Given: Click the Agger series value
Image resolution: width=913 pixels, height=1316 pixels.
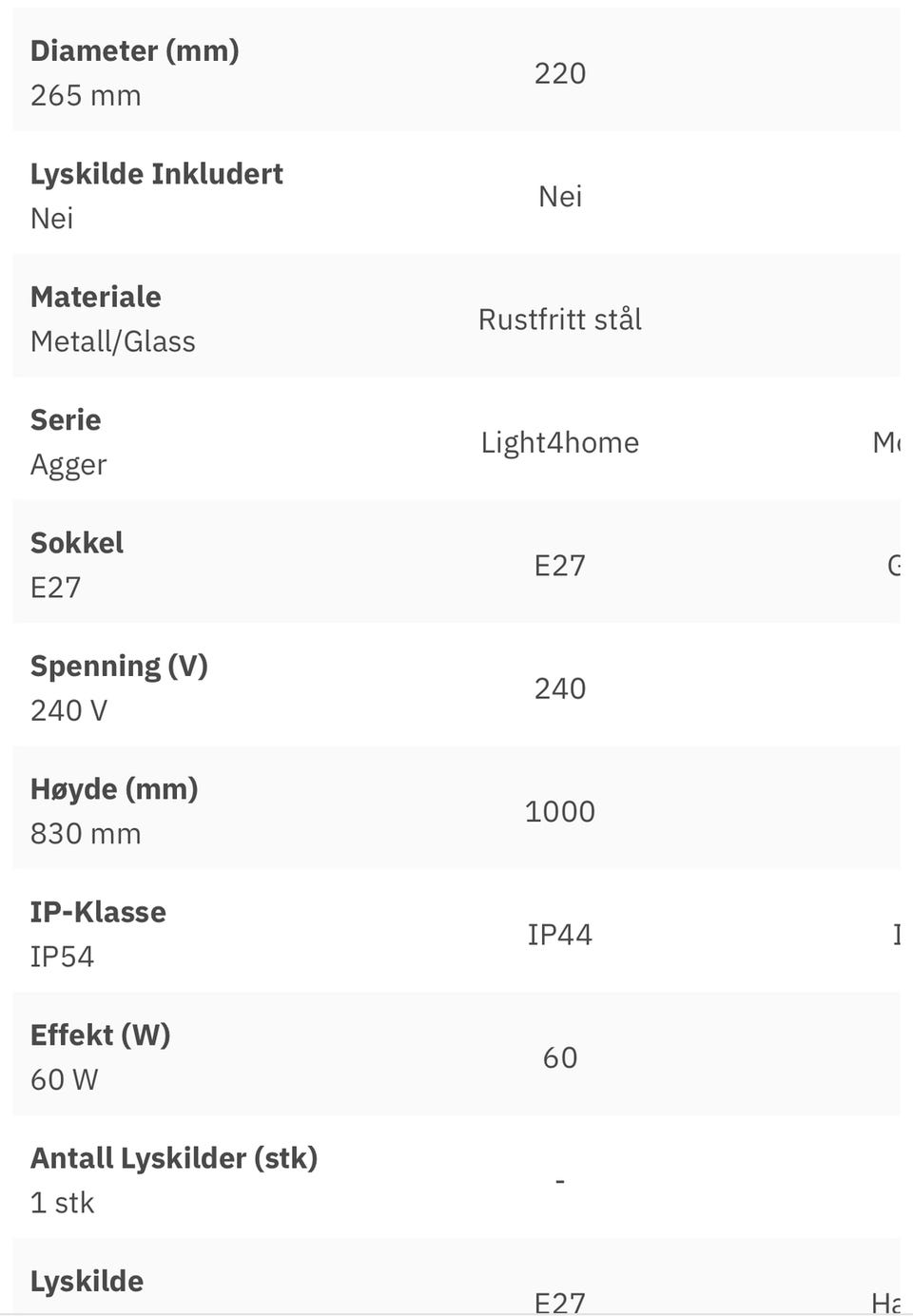Looking at the screenshot, I should tap(68, 465).
